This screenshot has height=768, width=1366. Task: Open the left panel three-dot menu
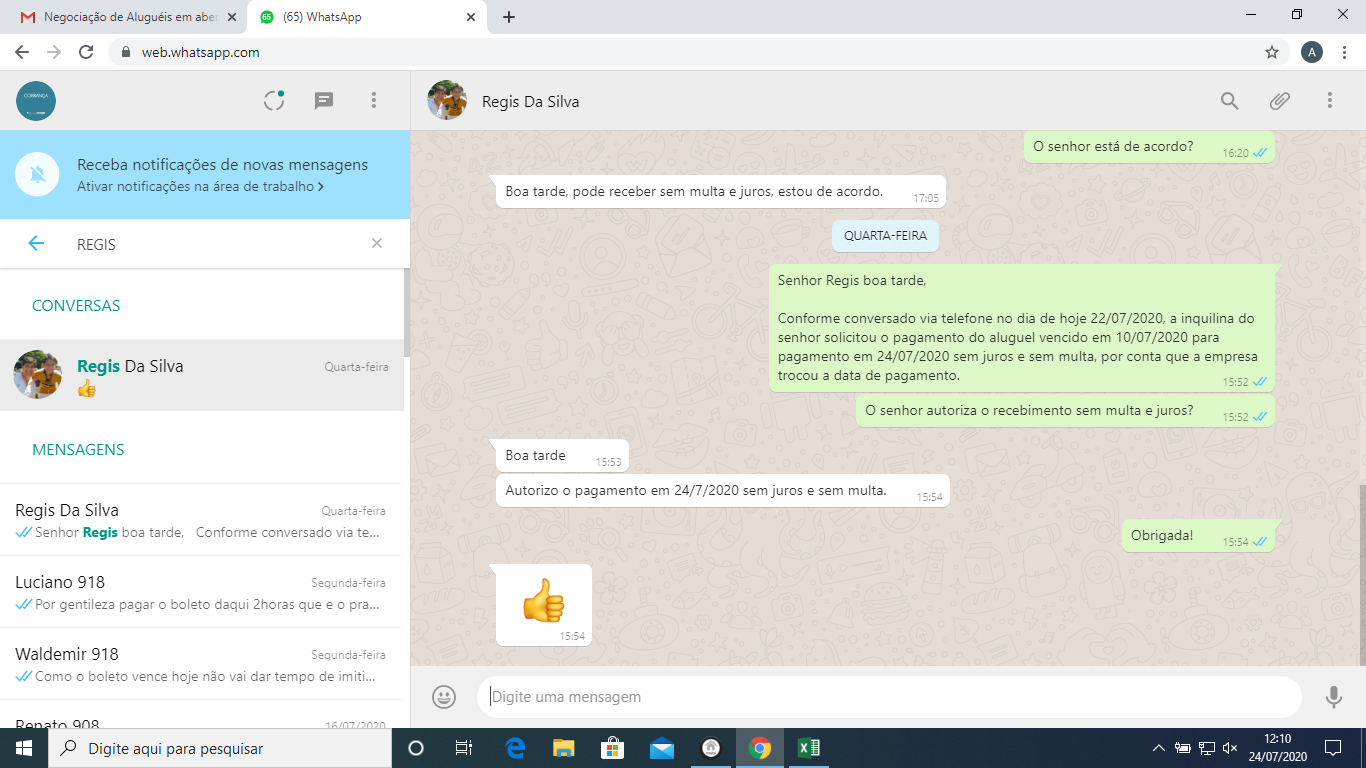click(x=373, y=100)
